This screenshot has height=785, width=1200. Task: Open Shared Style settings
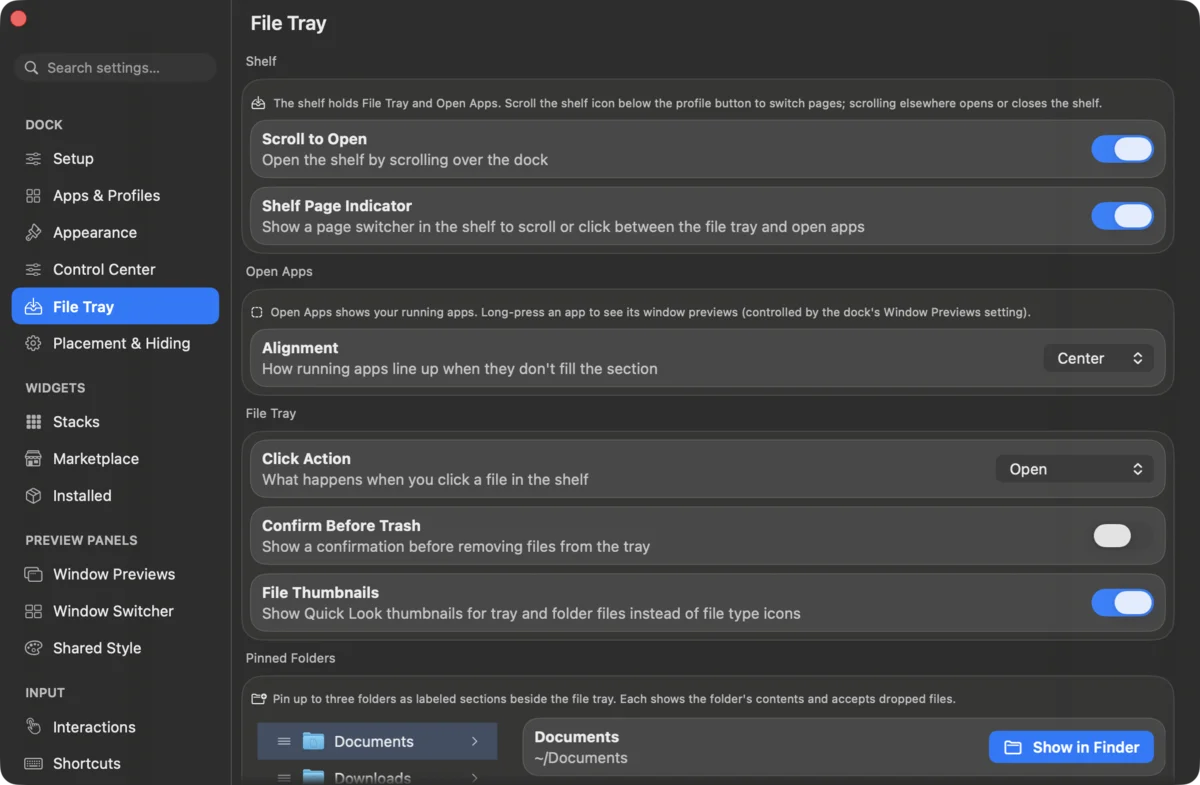tap(115, 648)
